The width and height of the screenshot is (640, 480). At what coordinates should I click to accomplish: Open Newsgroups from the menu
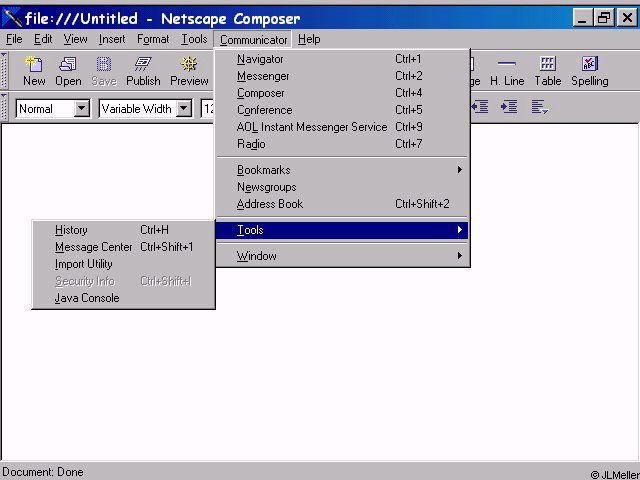(x=342, y=187)
